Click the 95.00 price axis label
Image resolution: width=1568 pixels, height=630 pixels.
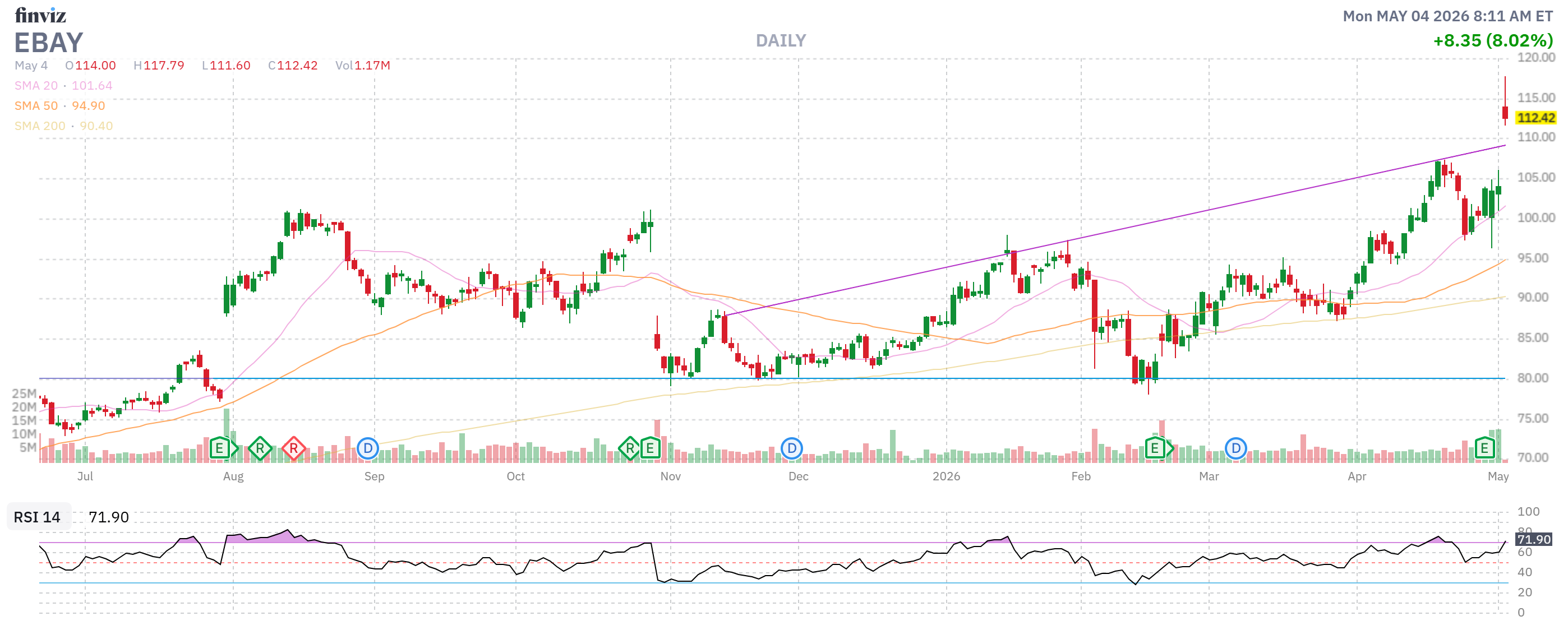1533,258
